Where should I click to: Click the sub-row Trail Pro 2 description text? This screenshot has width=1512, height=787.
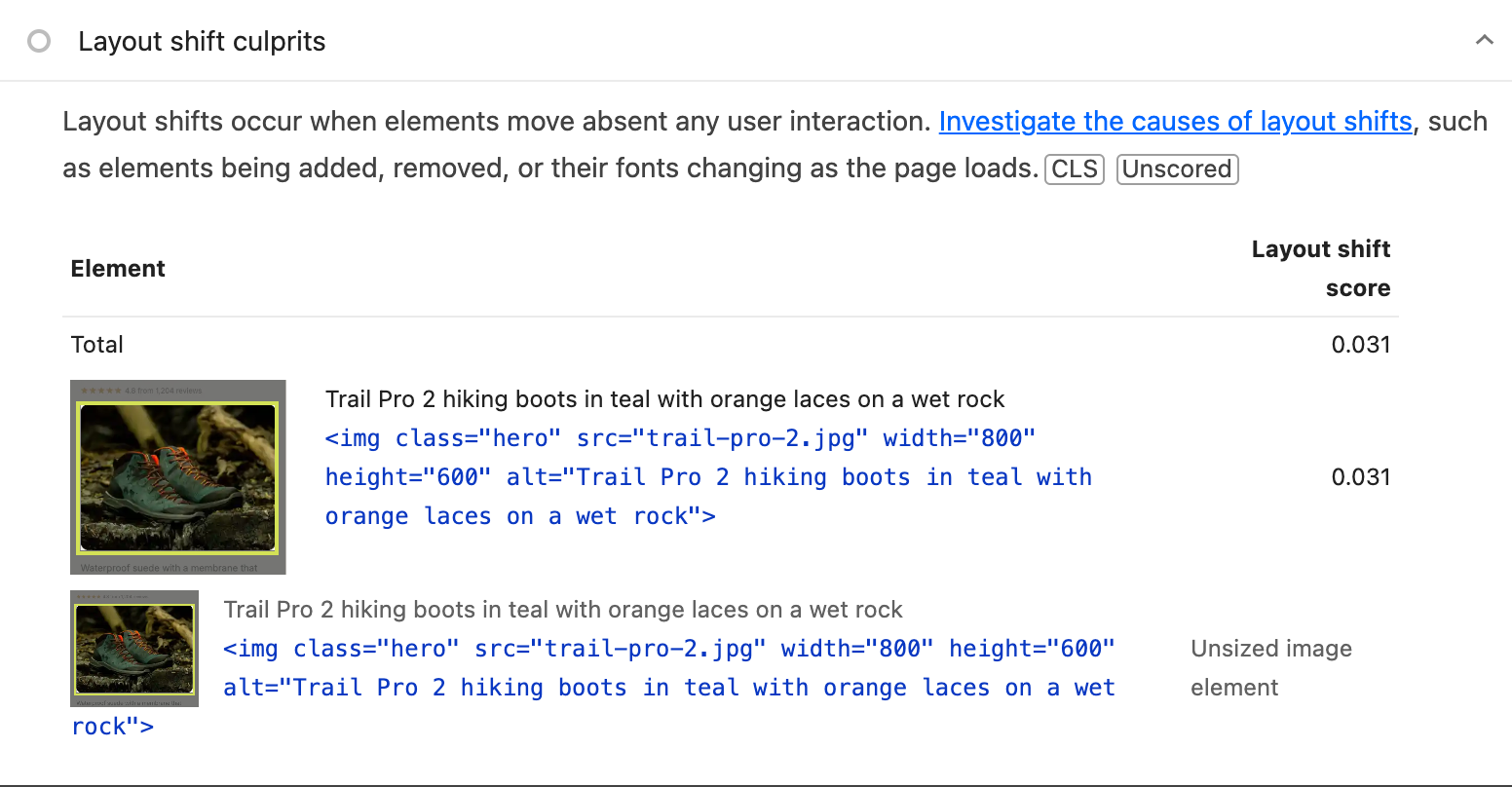click(x=563, y=610)
